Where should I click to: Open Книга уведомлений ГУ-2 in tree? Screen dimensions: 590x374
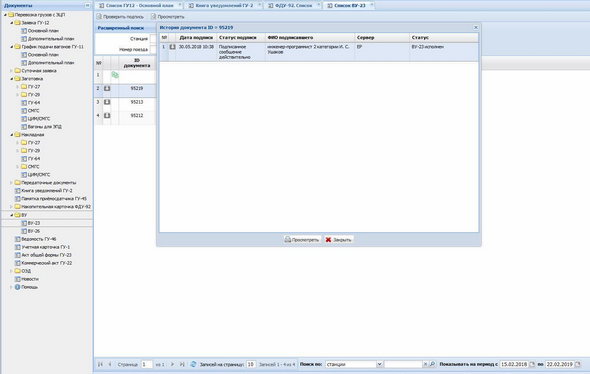pos(46,191)
